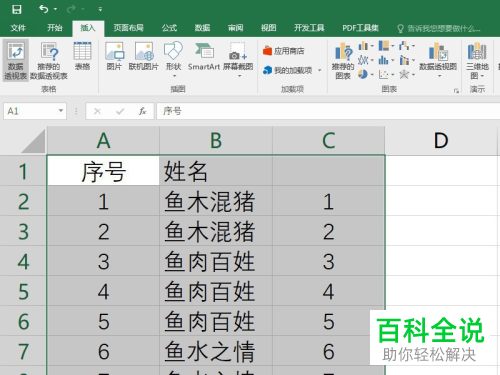The height and width of the screenshot is (375, 500).
Task: Insert a 表格 table
Action: (82, 56)
